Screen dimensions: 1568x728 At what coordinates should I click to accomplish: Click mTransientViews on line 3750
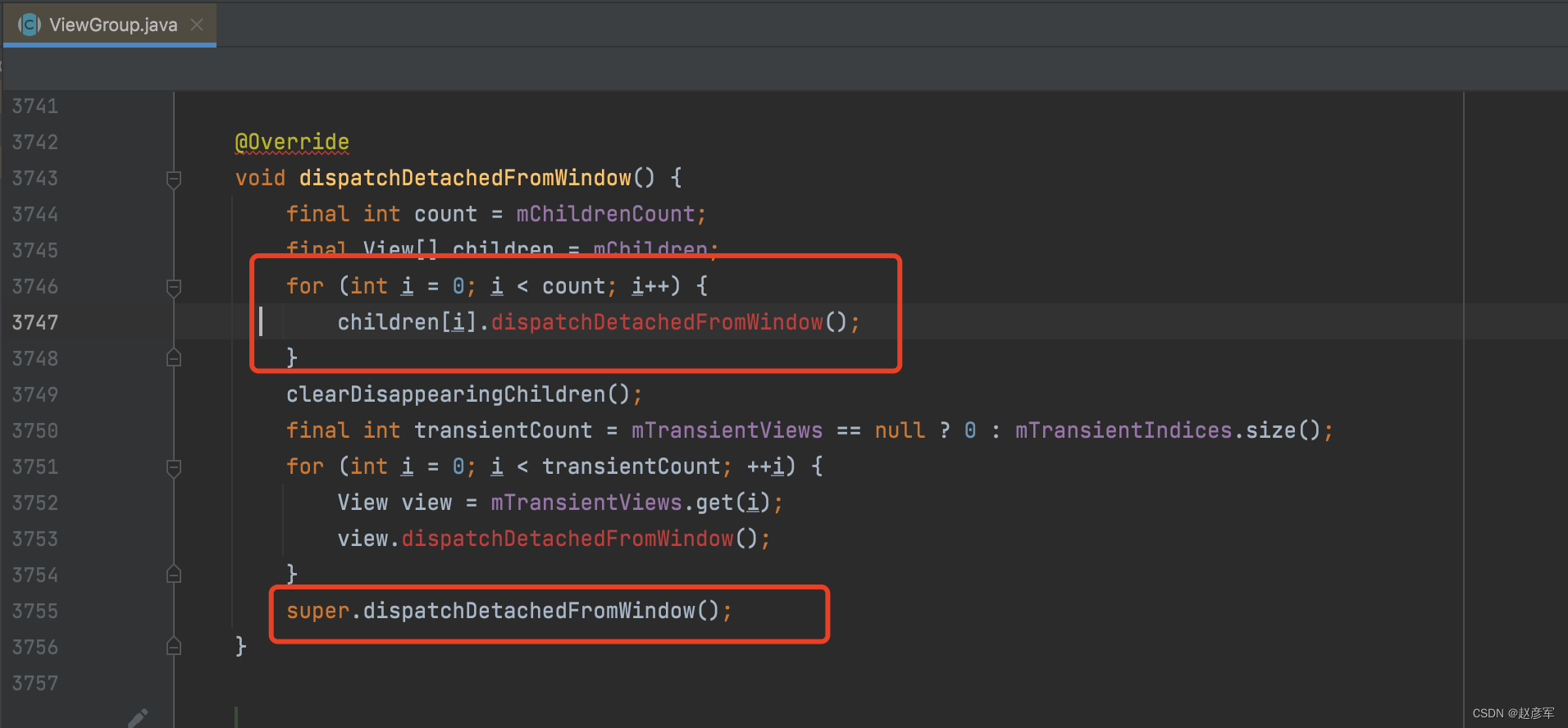coord(727,431)
